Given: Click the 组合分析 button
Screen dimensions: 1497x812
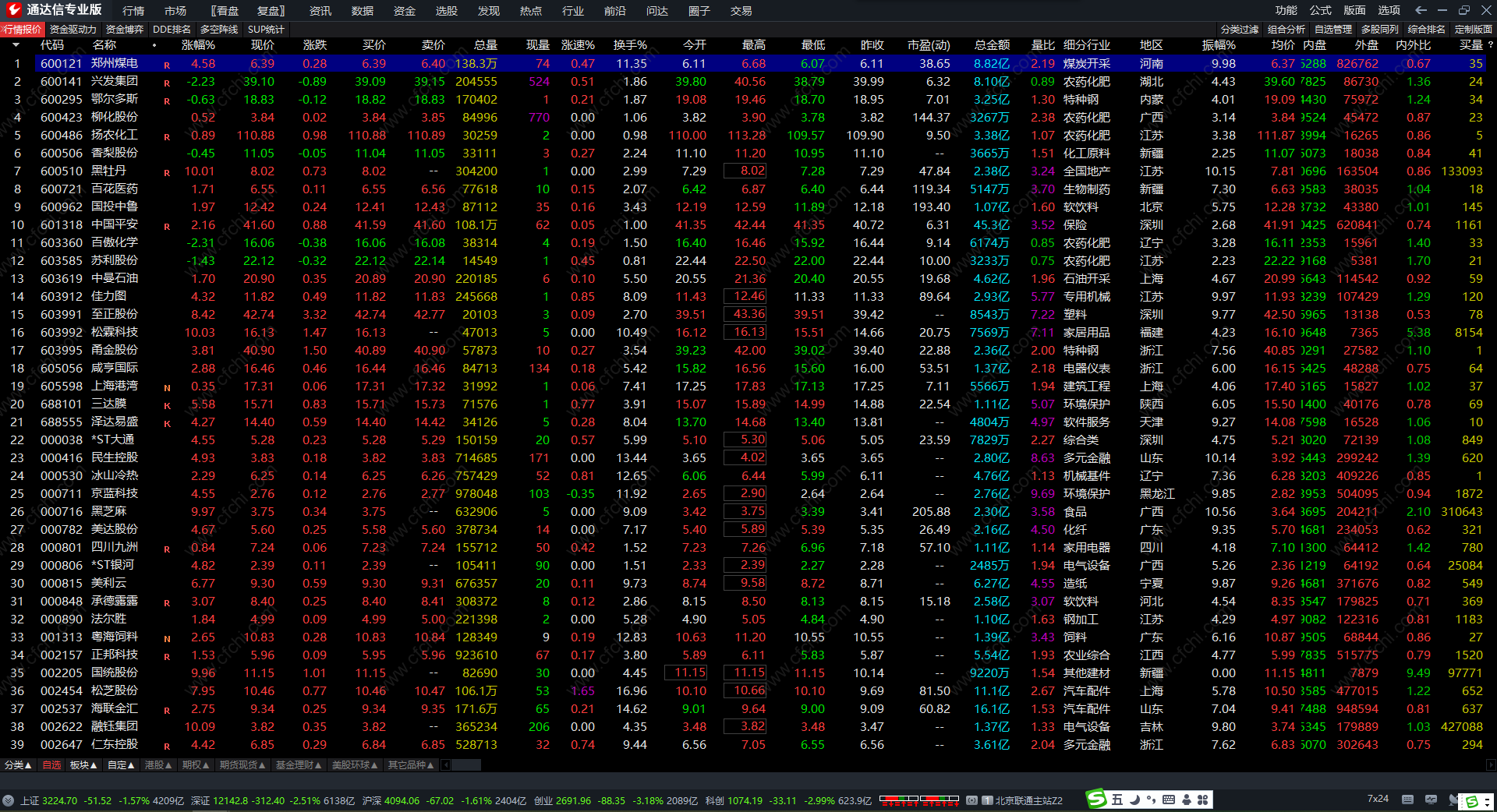Looking at the screenshot, I should (1286, 30).
